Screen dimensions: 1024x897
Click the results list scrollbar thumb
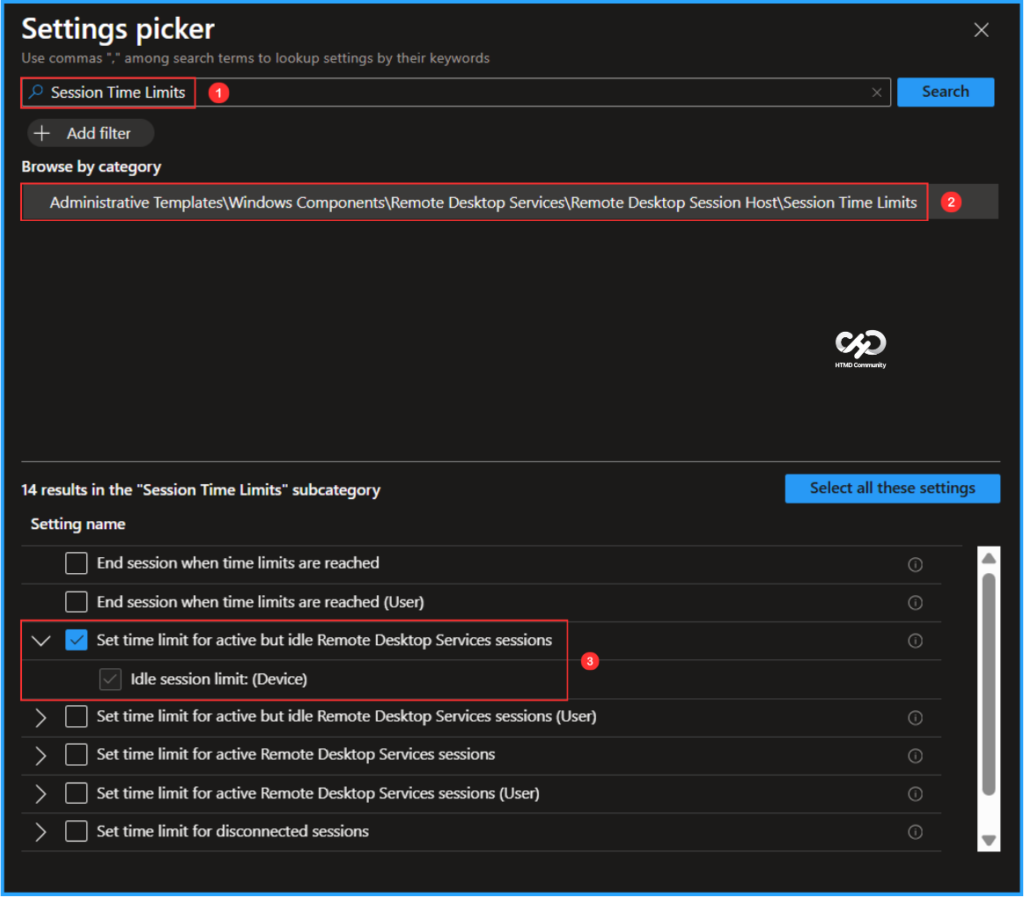point(989,684)
